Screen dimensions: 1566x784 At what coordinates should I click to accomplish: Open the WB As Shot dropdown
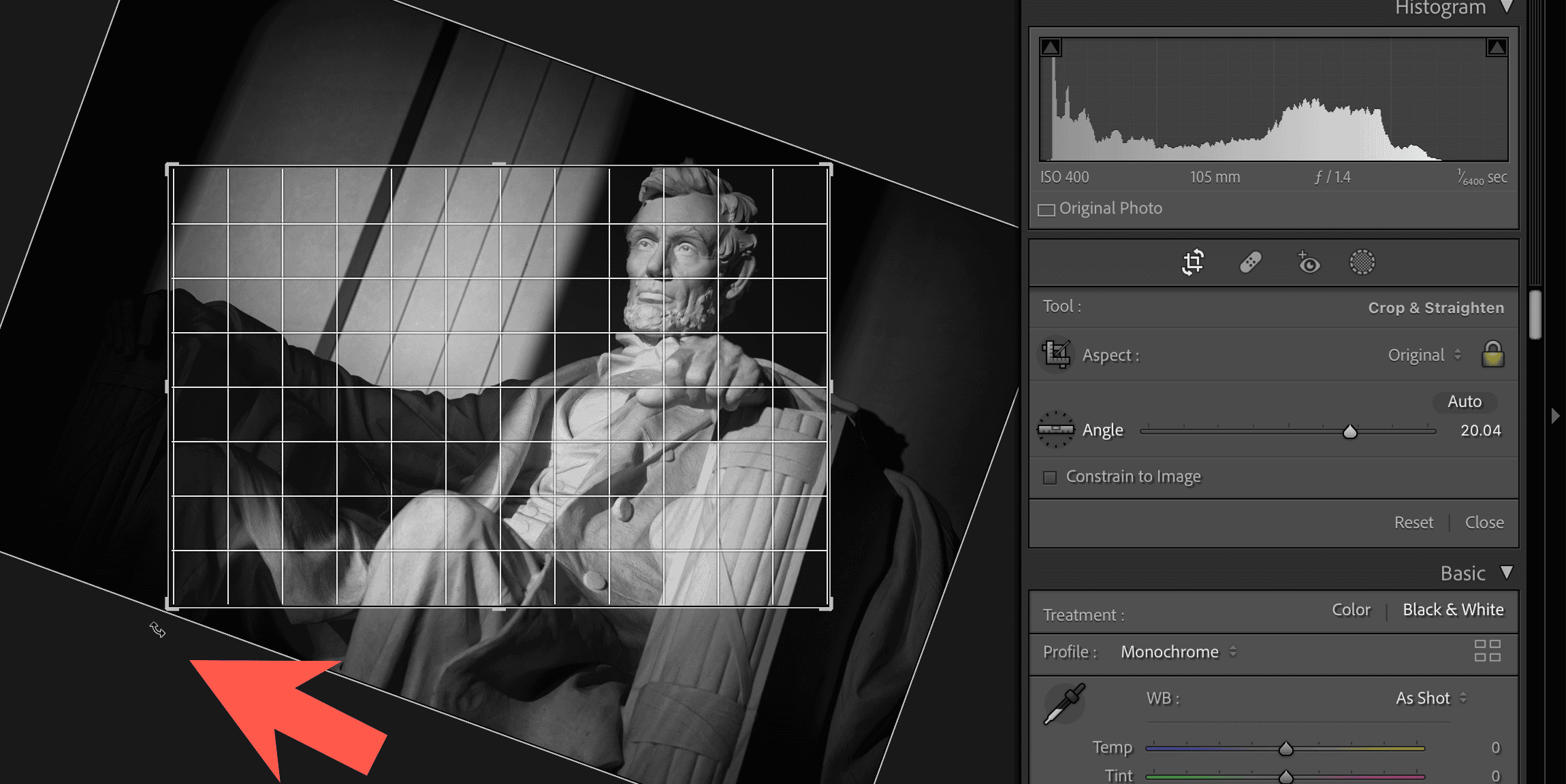1431,698
